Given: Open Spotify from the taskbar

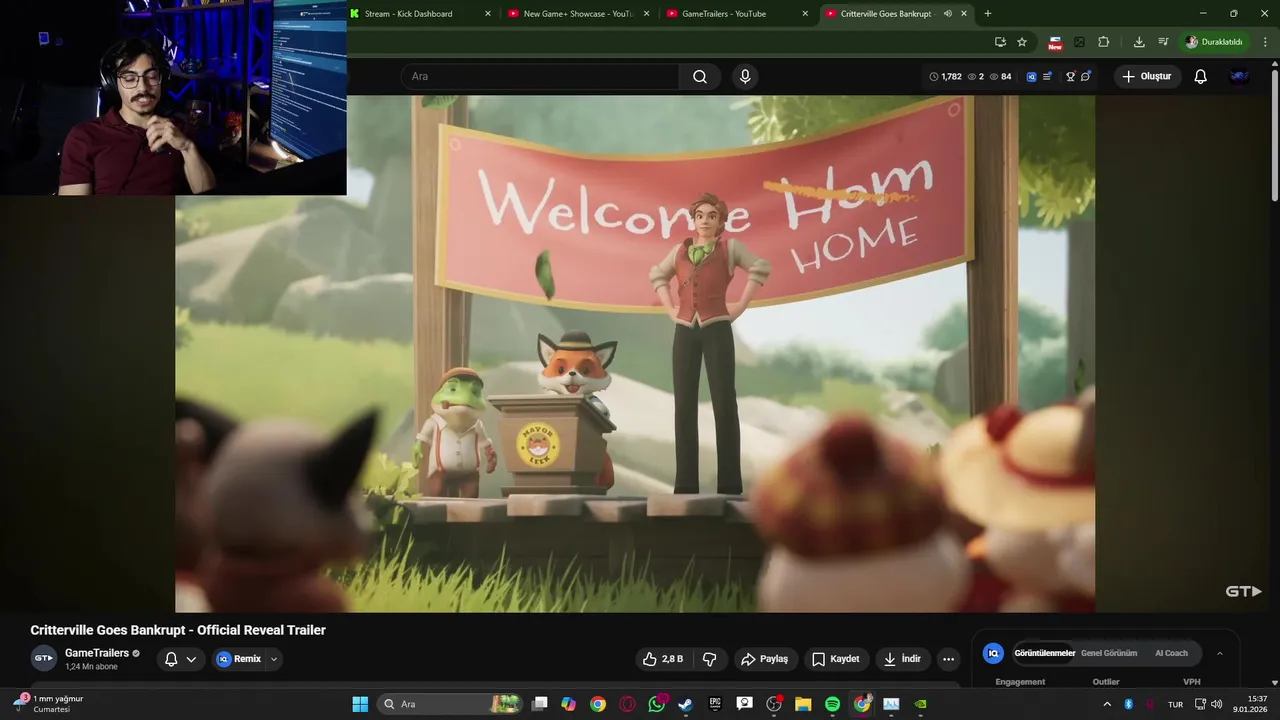Looking at the screenshot, I should [x=832, y=704].
